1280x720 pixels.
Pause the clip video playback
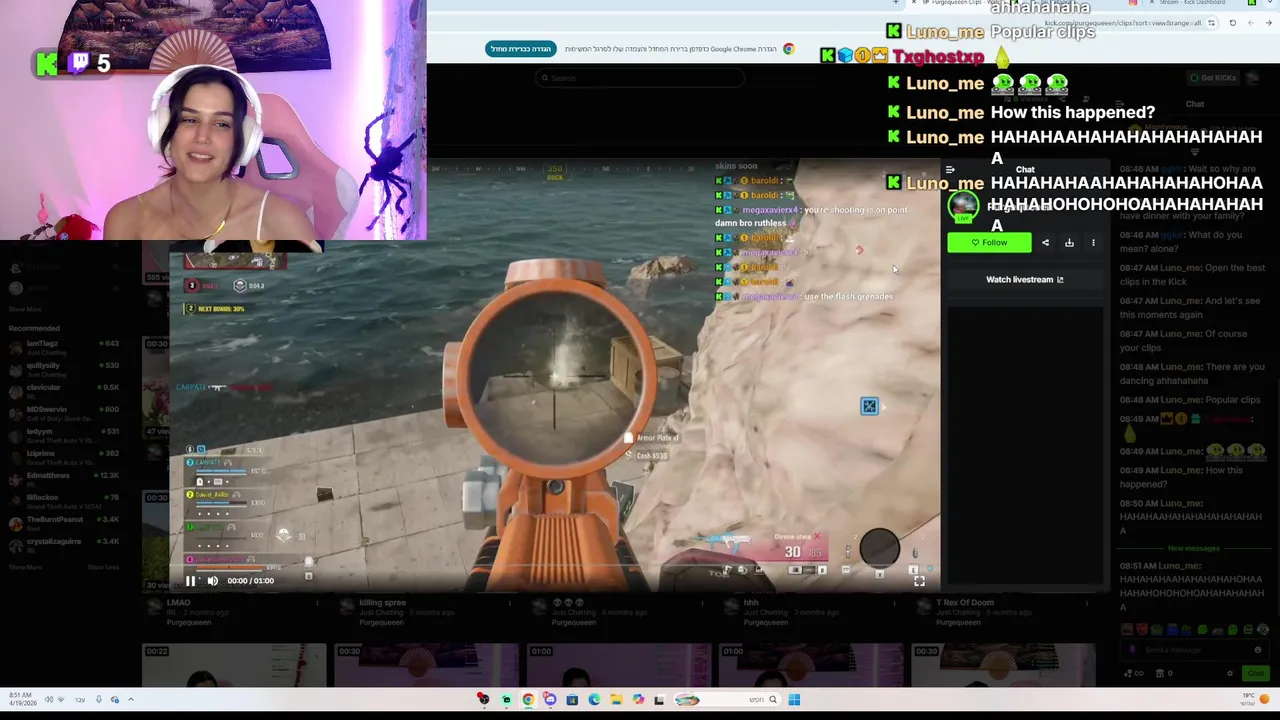[190, 580]
